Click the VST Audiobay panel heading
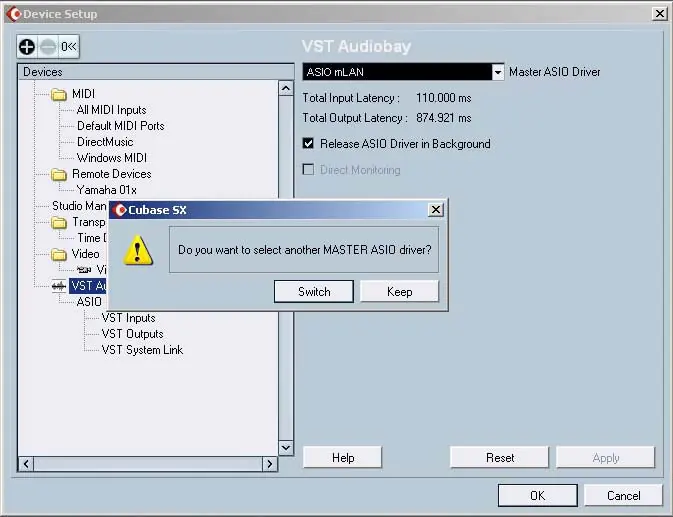The width and height of the screenshot is (673, 517). 356,46
